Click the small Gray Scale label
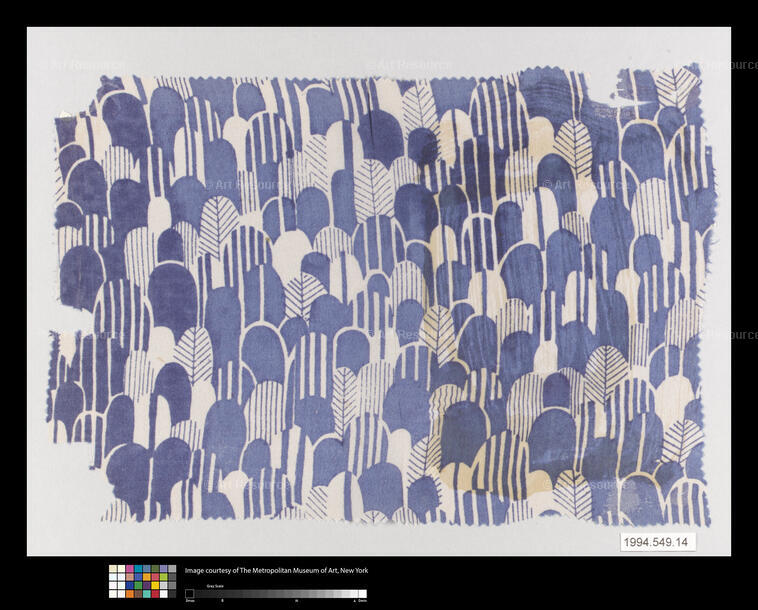 coord(215,586)
